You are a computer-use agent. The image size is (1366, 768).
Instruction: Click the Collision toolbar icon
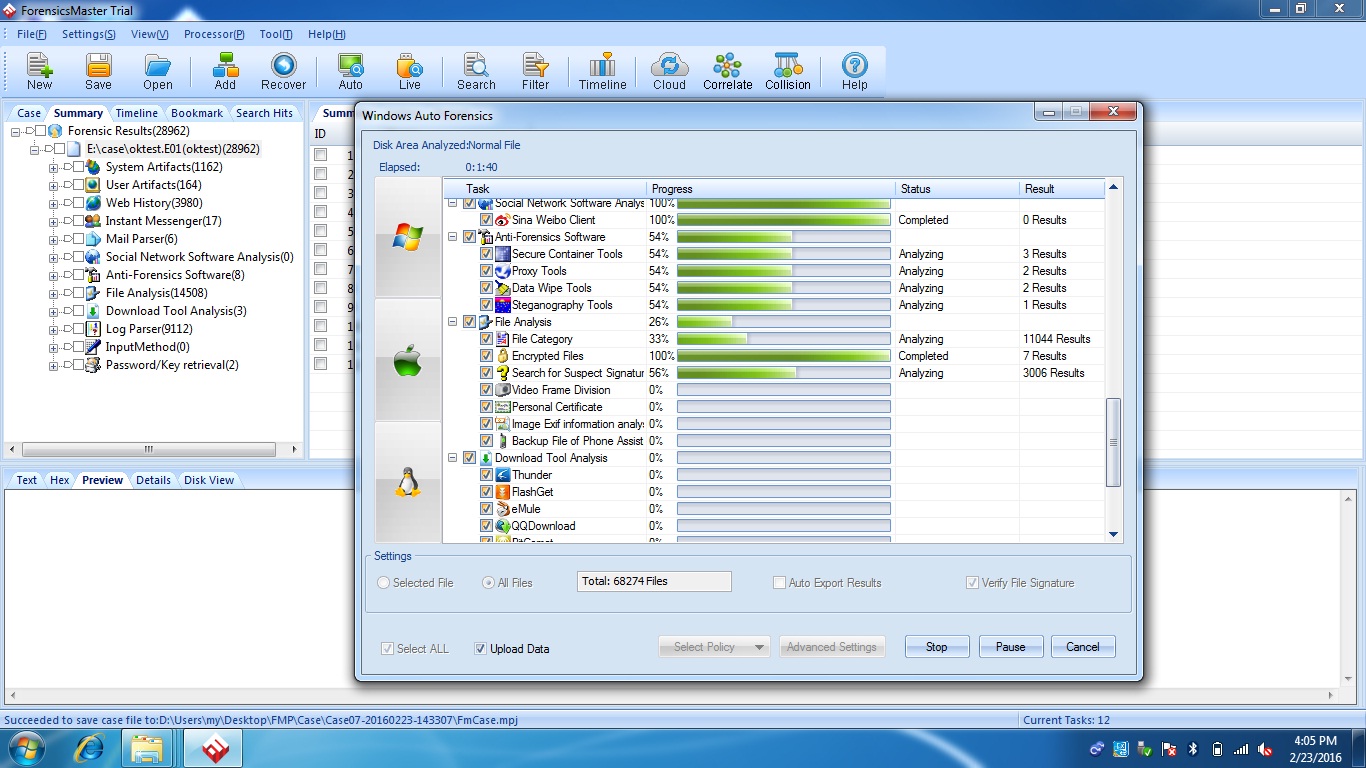tap(787, 66)
